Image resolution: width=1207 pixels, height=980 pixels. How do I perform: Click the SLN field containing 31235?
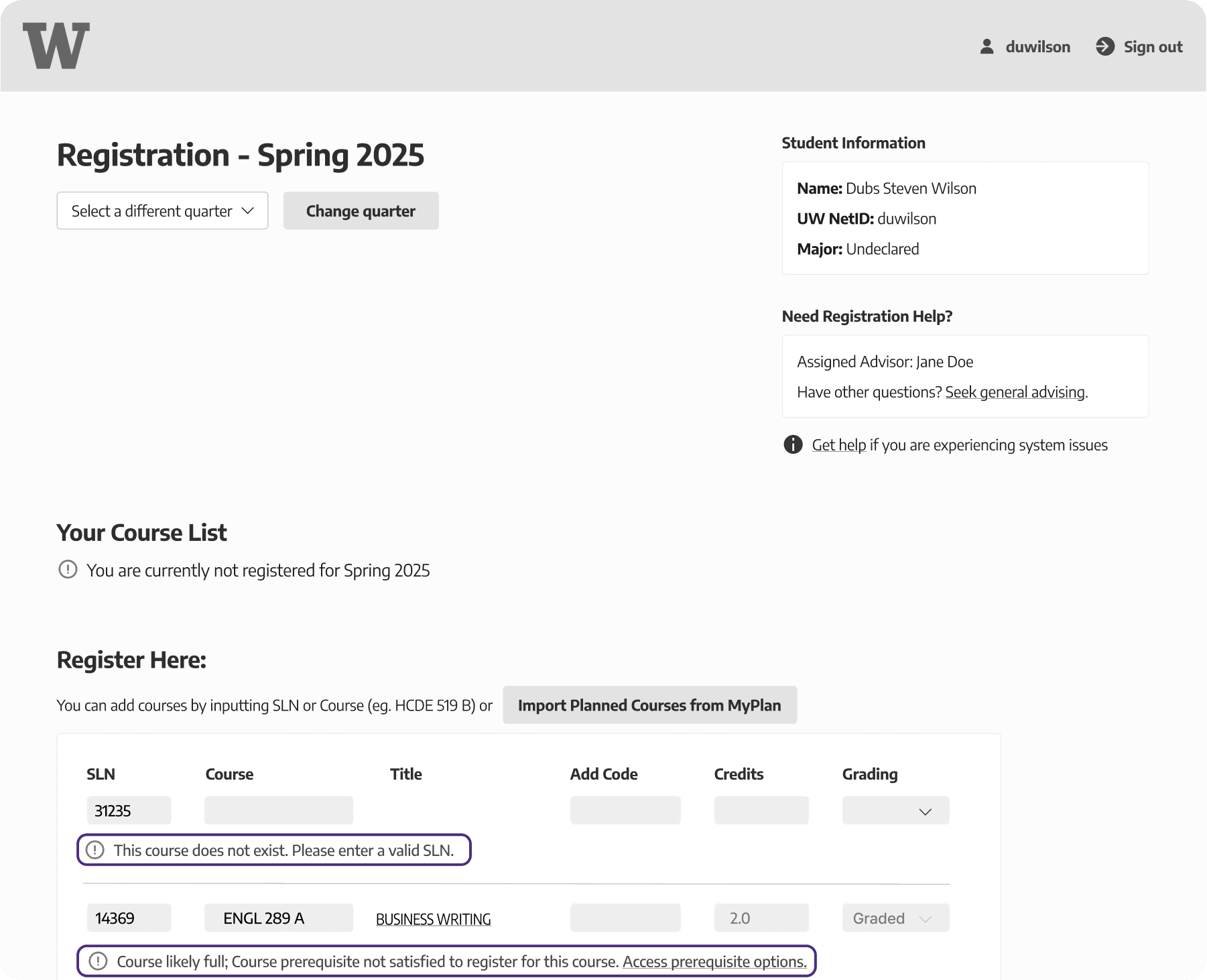(x=129, y=810)
